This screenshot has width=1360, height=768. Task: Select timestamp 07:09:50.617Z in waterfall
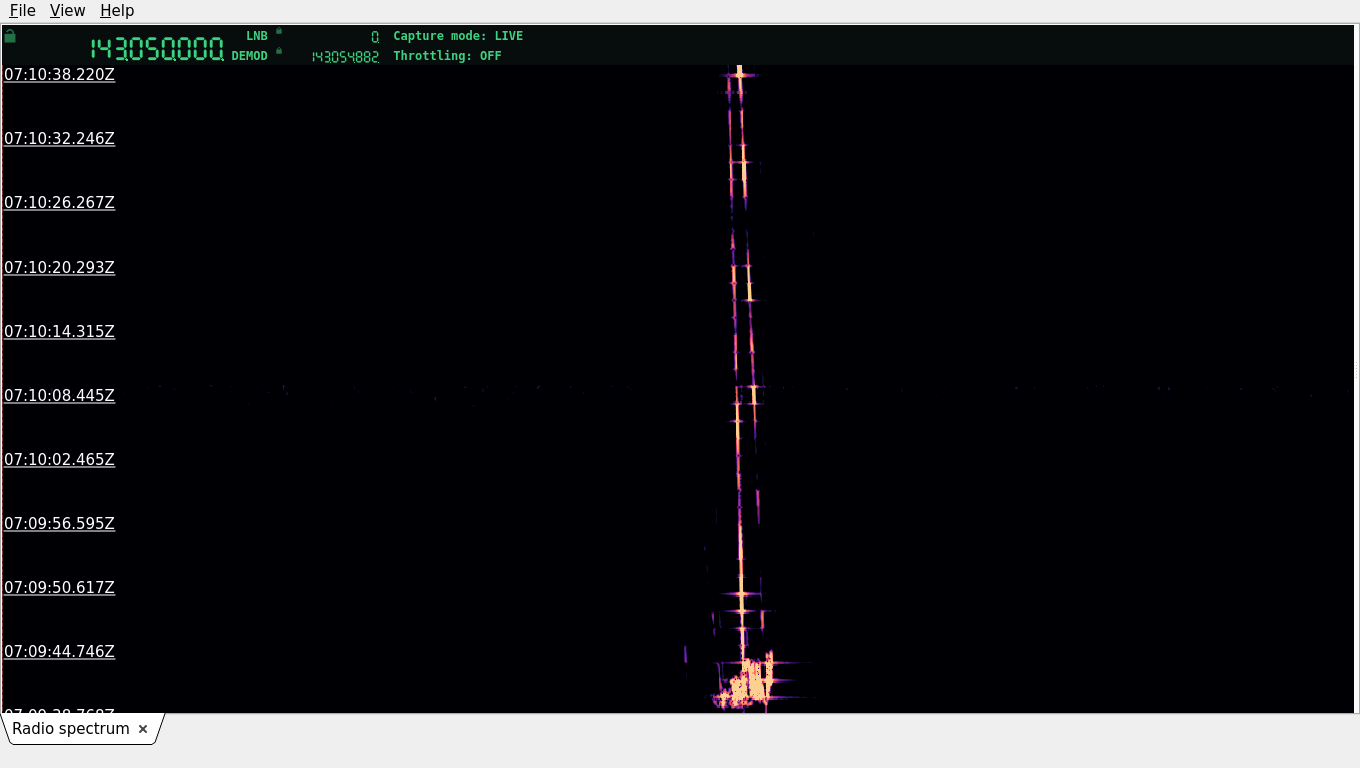tap(59, 587)
